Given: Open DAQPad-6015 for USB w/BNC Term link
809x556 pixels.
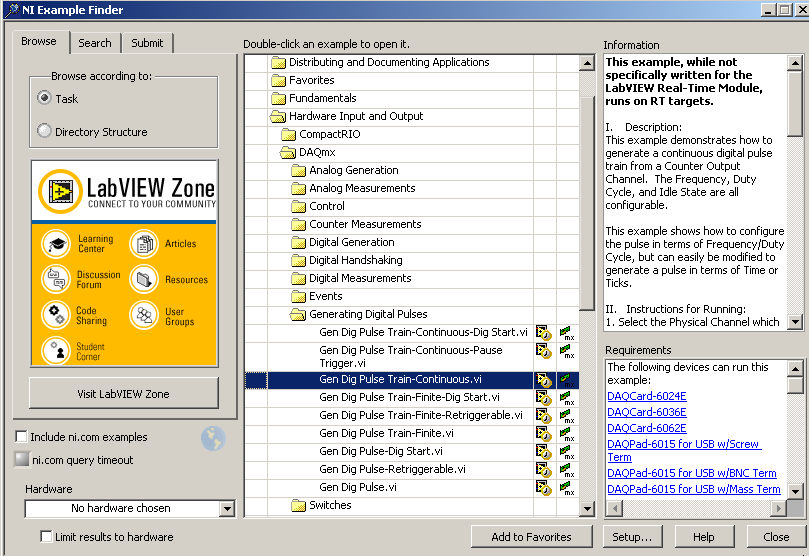Looking at the screenshot, I should point(692,473).
